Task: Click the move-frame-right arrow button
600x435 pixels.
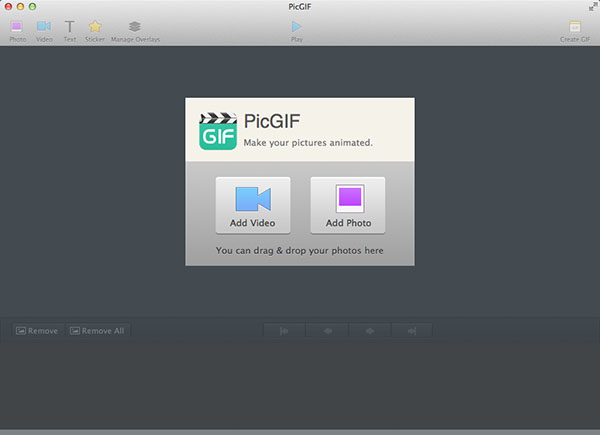Action: click(x=370, y=331)
